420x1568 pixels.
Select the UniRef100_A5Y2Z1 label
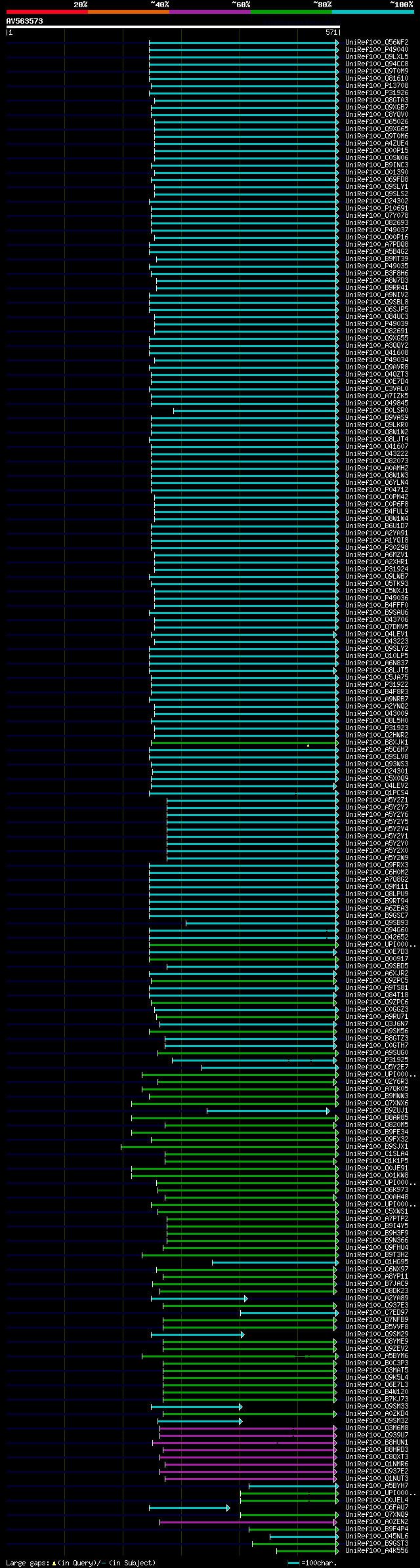click(x=377, y=800)
